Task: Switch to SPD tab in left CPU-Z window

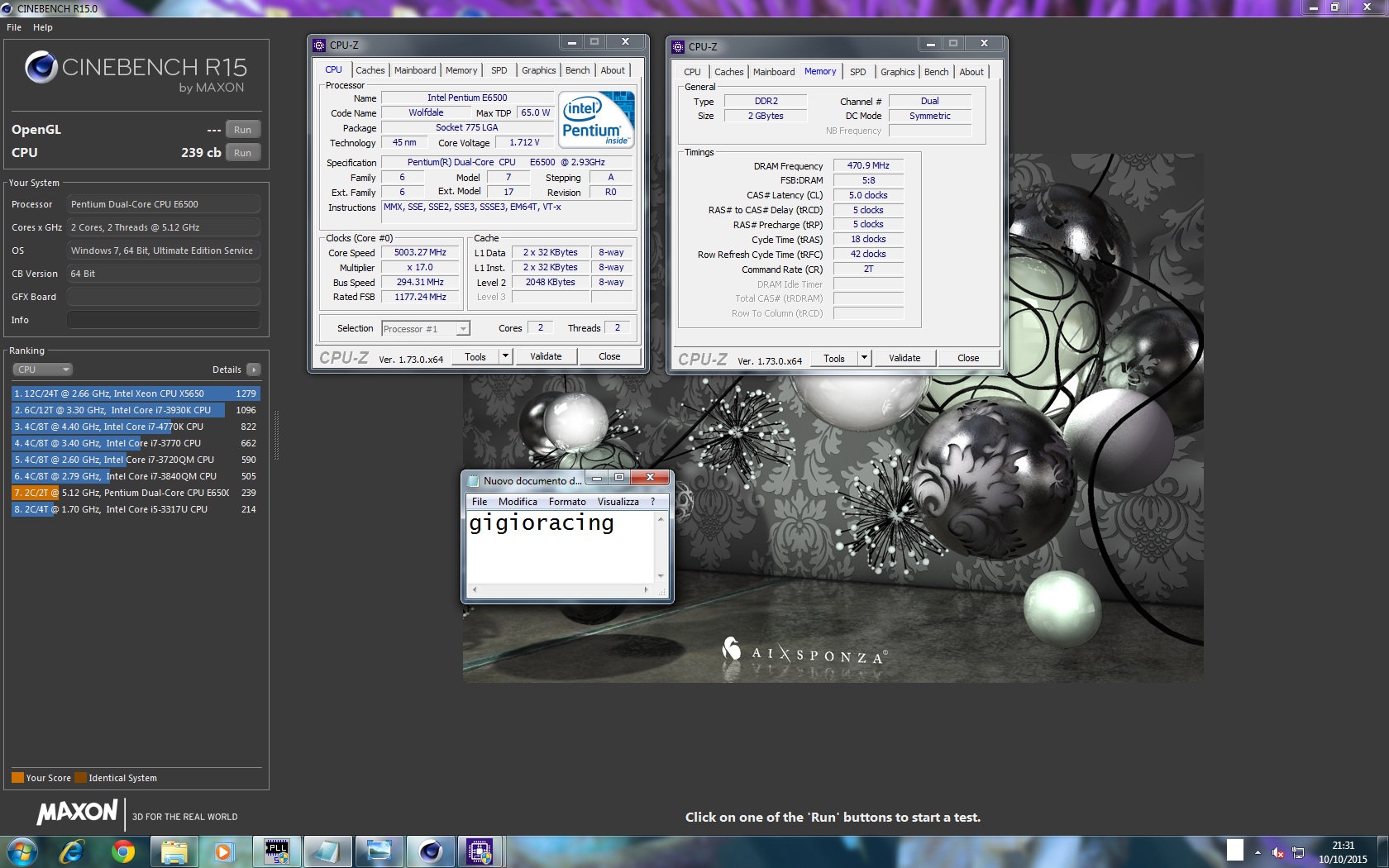Action: [499, 70]
